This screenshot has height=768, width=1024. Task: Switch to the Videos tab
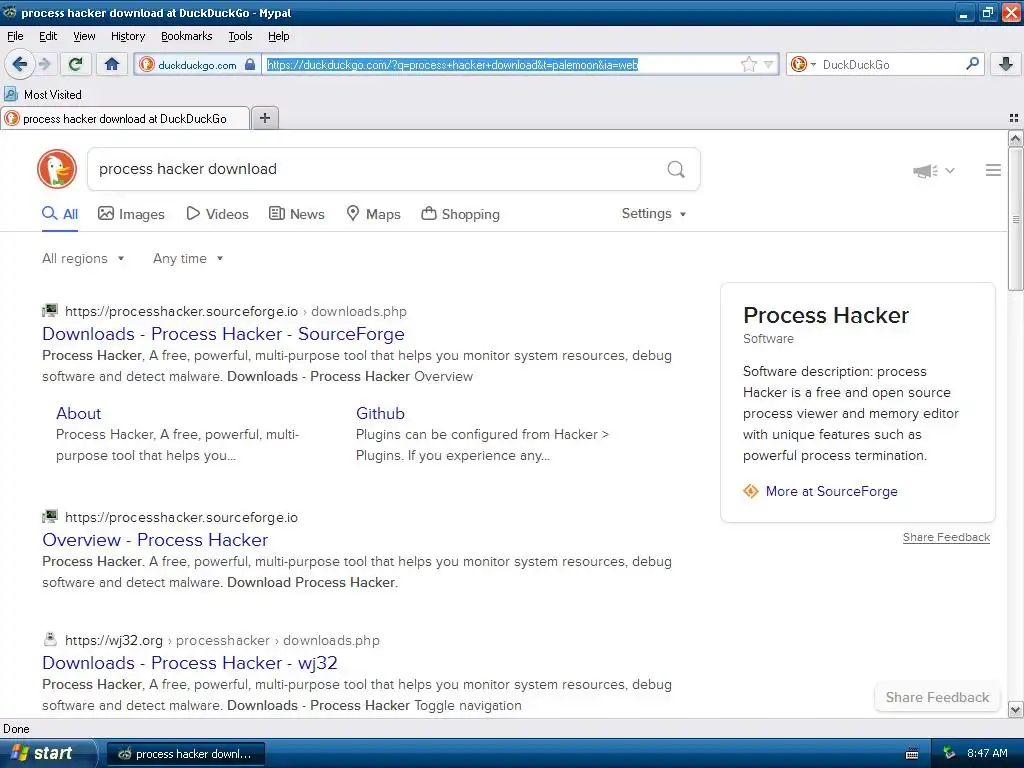pyautogui.click(x=217, y=214)
